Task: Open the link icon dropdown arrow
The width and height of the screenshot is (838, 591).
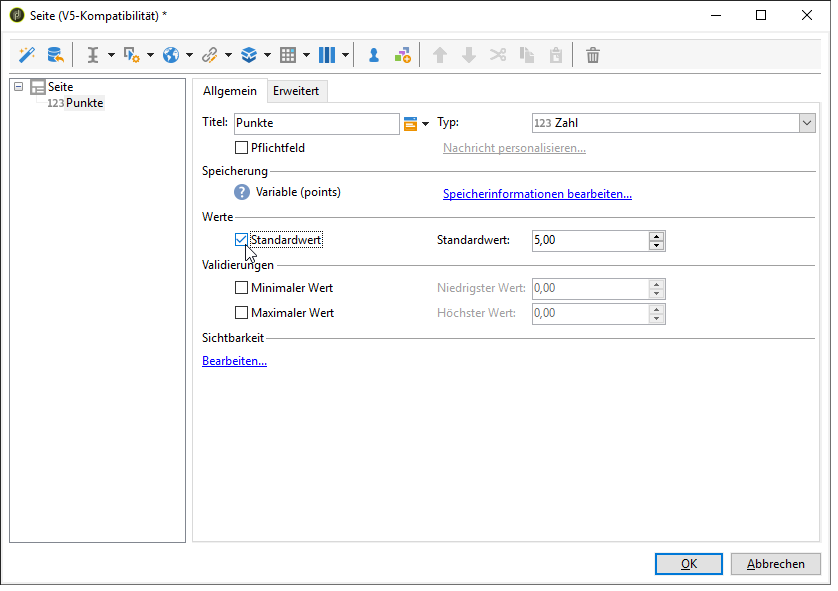Action: pyautogui.click(x=228, y=55)
